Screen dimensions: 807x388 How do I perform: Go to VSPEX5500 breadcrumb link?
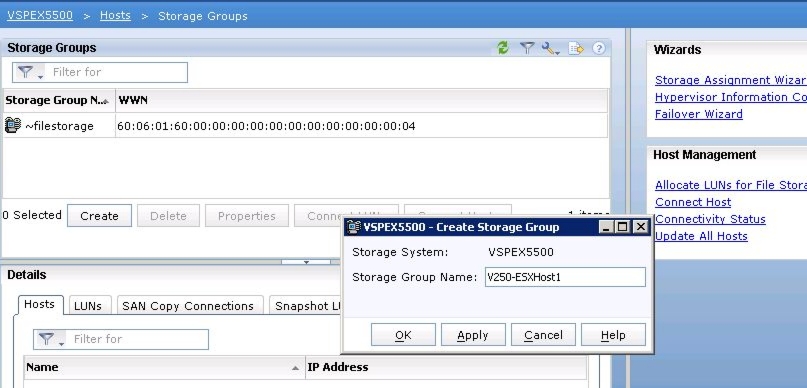40,15
